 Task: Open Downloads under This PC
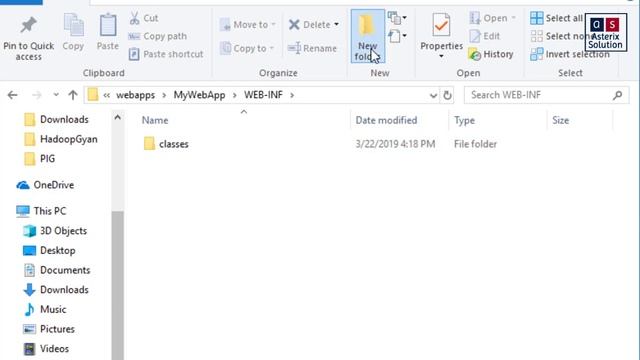click(56, 289)
